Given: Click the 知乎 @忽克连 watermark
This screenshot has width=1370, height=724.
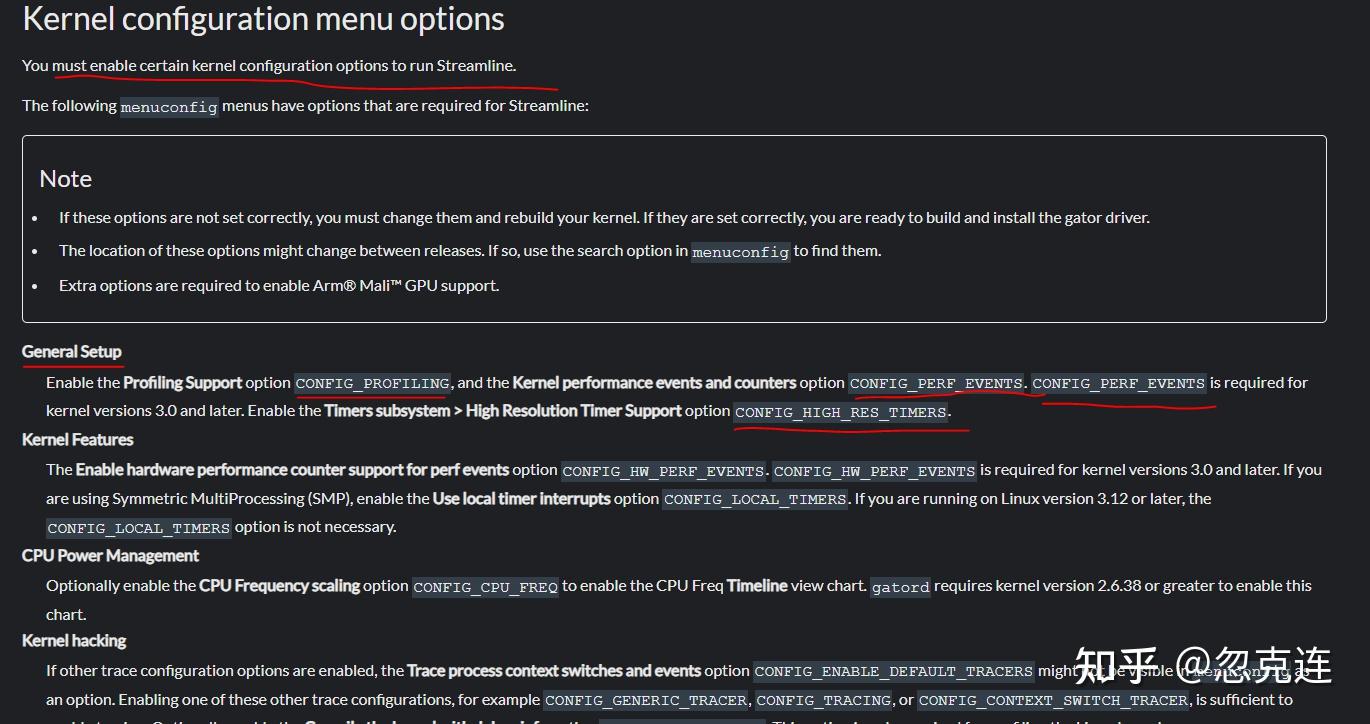Looking at the screenshot, I should click(1203, 665).
